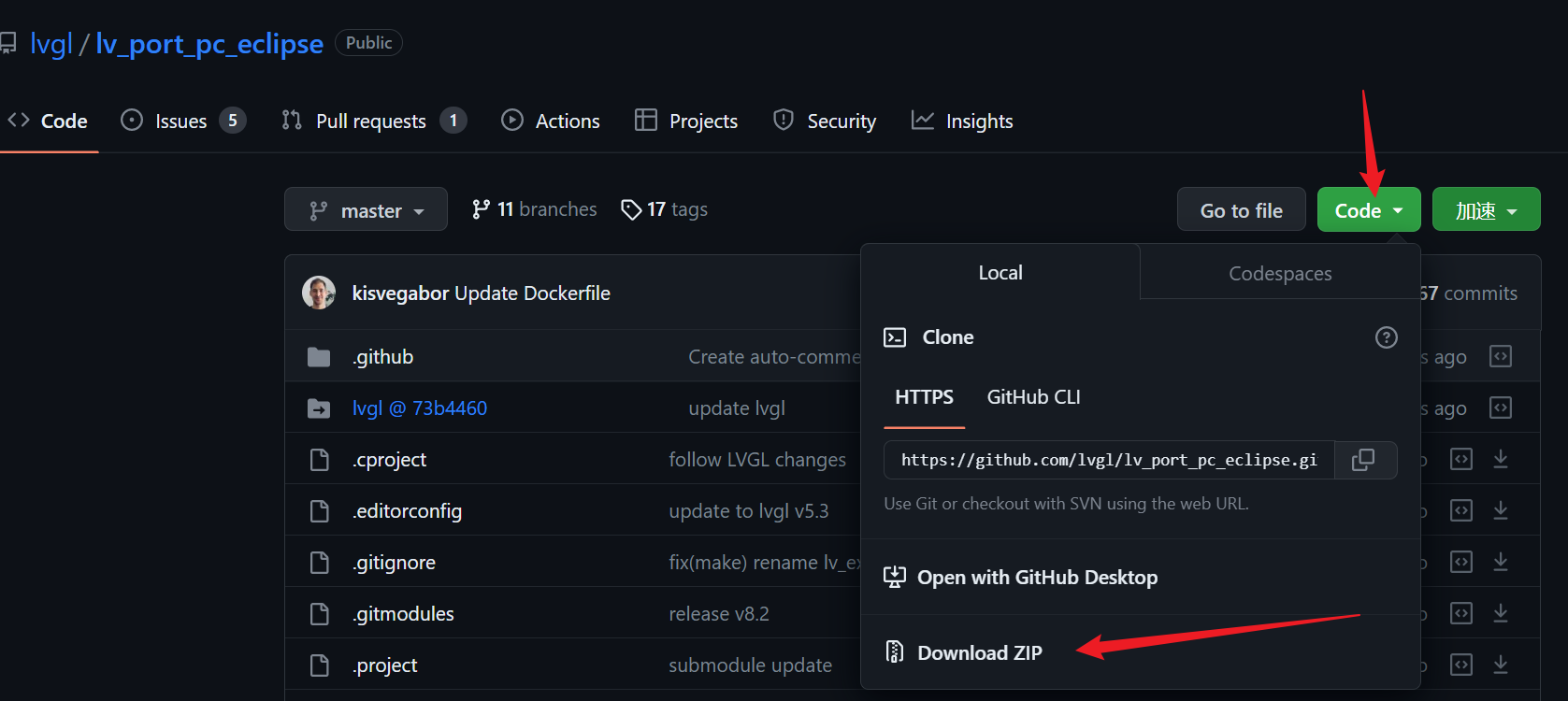
Task: Click the clone URL input field
Action: pyautogui.click(x=1109, y=460)
